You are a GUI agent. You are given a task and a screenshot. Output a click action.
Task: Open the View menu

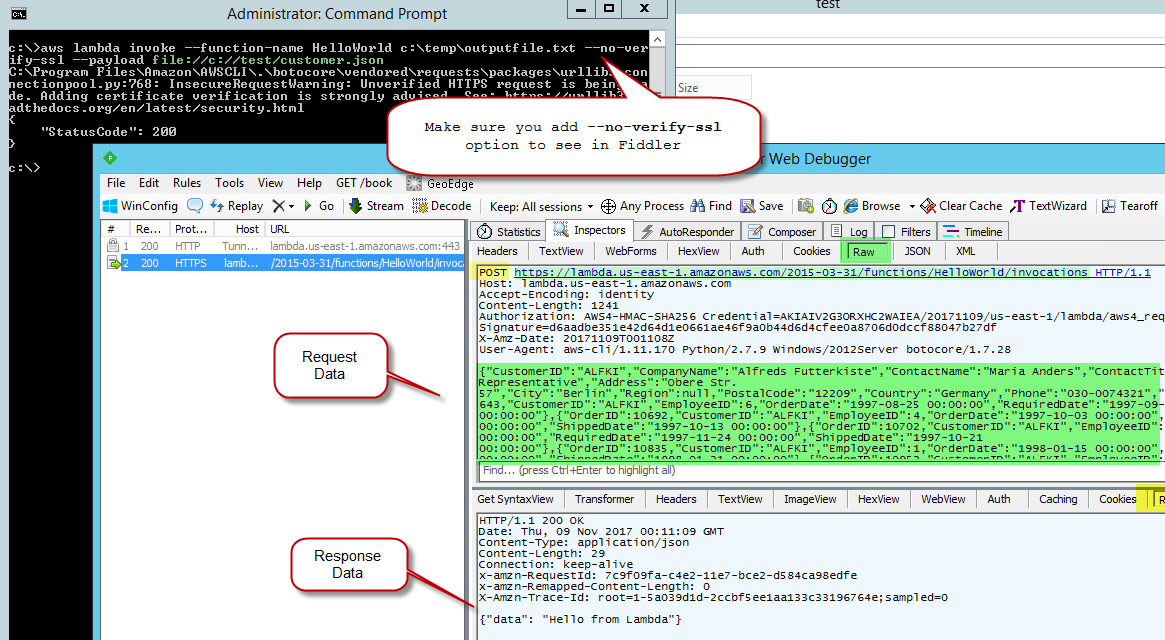click(x=270, y=183)
